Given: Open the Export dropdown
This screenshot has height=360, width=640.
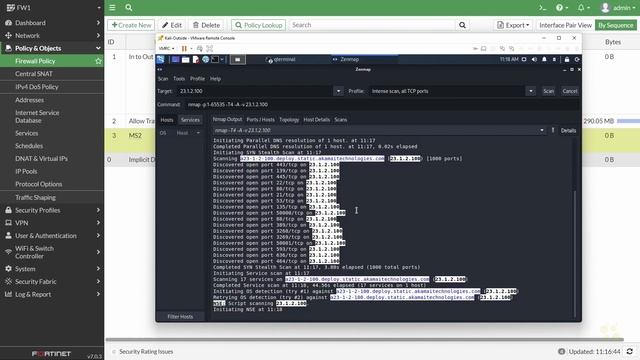Looking at the screenshot, I should [x=513, y=25].
